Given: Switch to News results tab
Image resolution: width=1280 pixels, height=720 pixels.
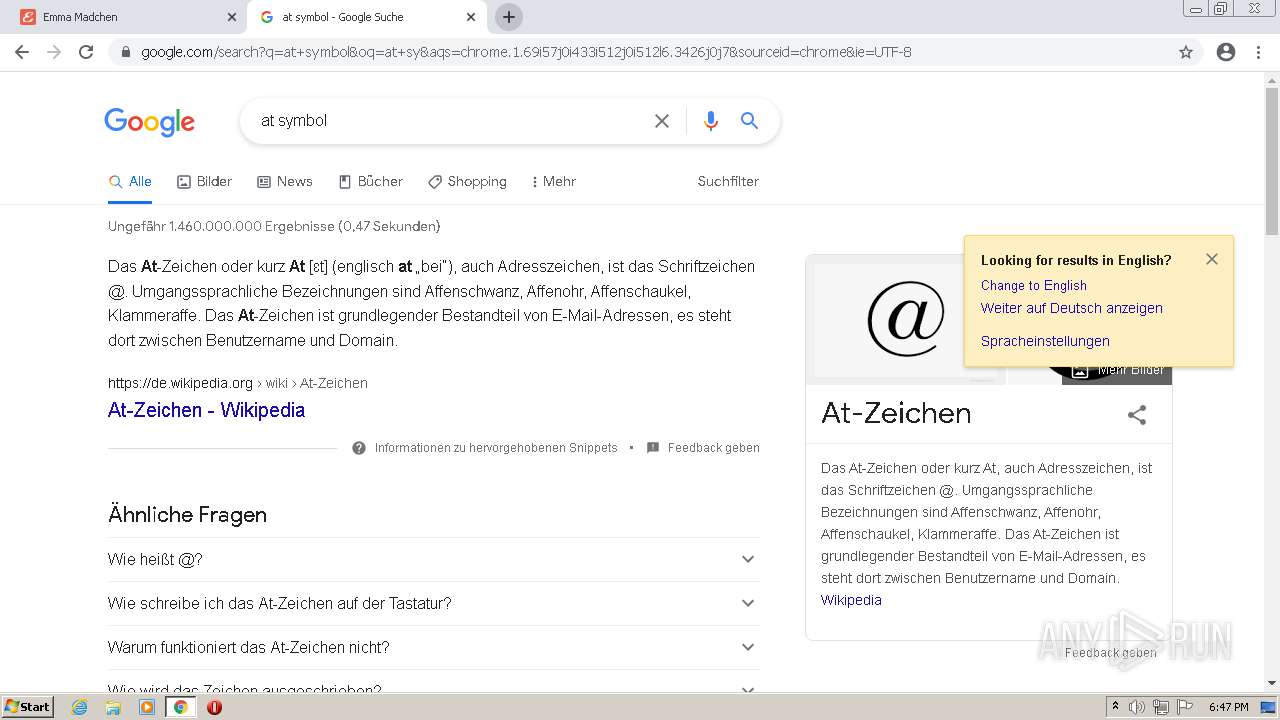Looking at the screenshot, I should point(285,182).
